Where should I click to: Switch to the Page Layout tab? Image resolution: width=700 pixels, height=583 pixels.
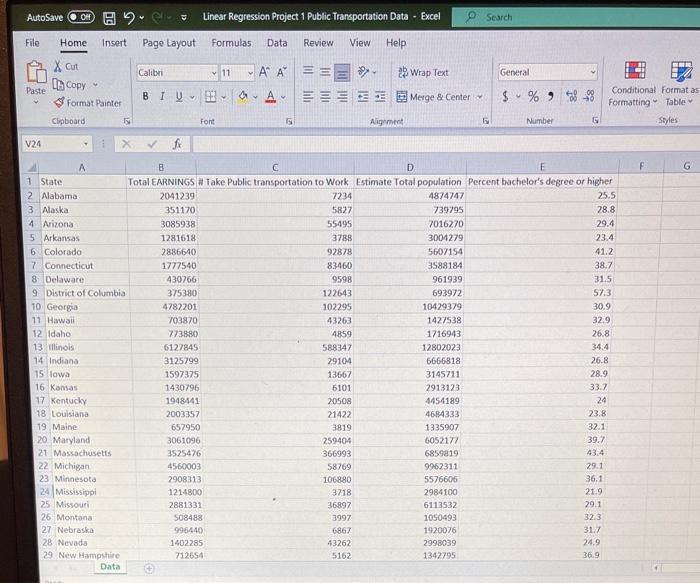[x=169, y=43]
